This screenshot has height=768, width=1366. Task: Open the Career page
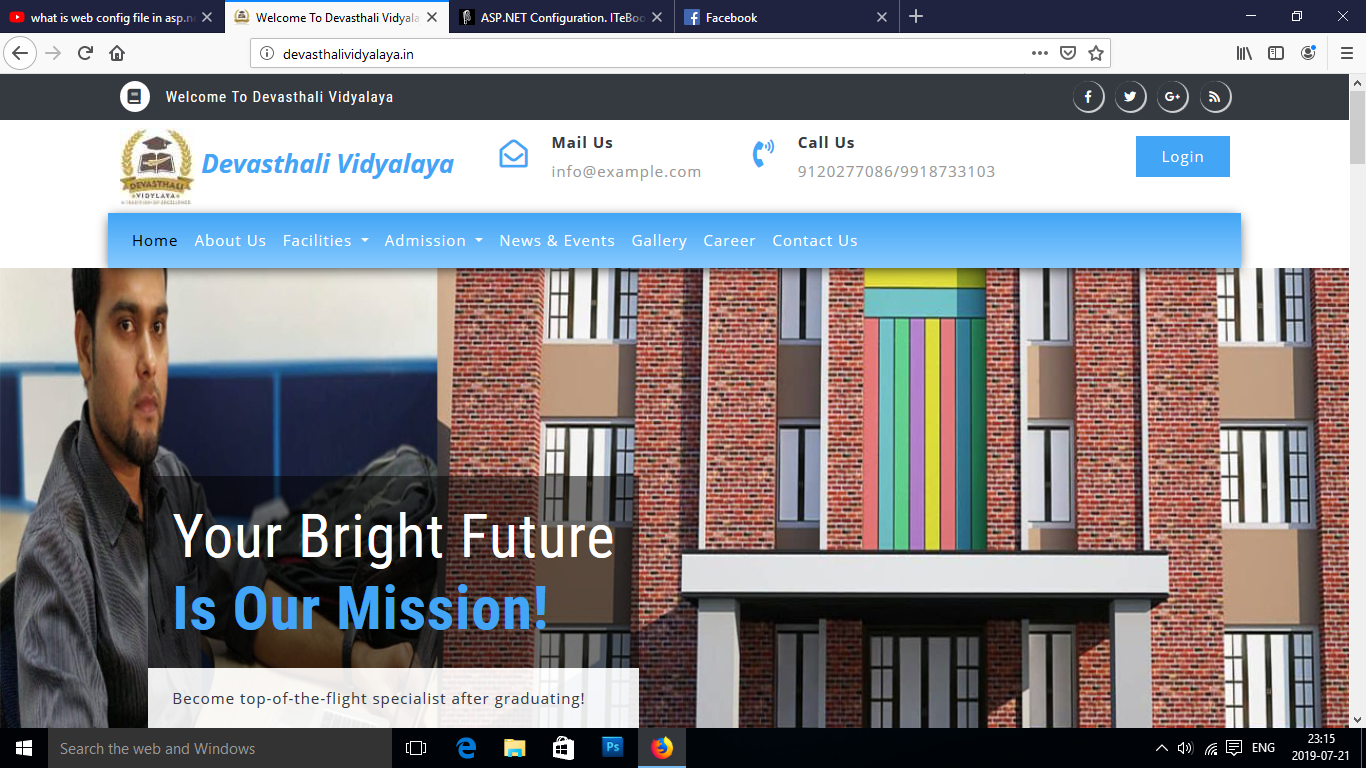click(729, 241)
